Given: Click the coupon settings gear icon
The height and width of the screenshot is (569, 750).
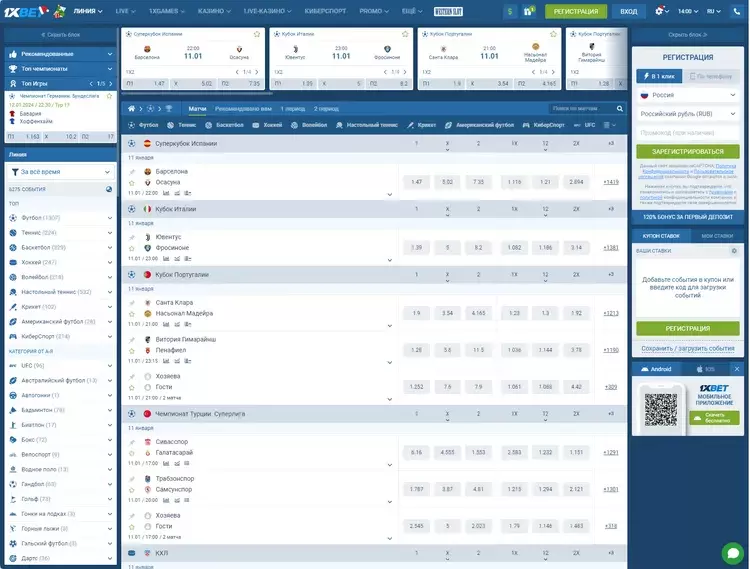Looking at the screenshot, I should (734, 251).
